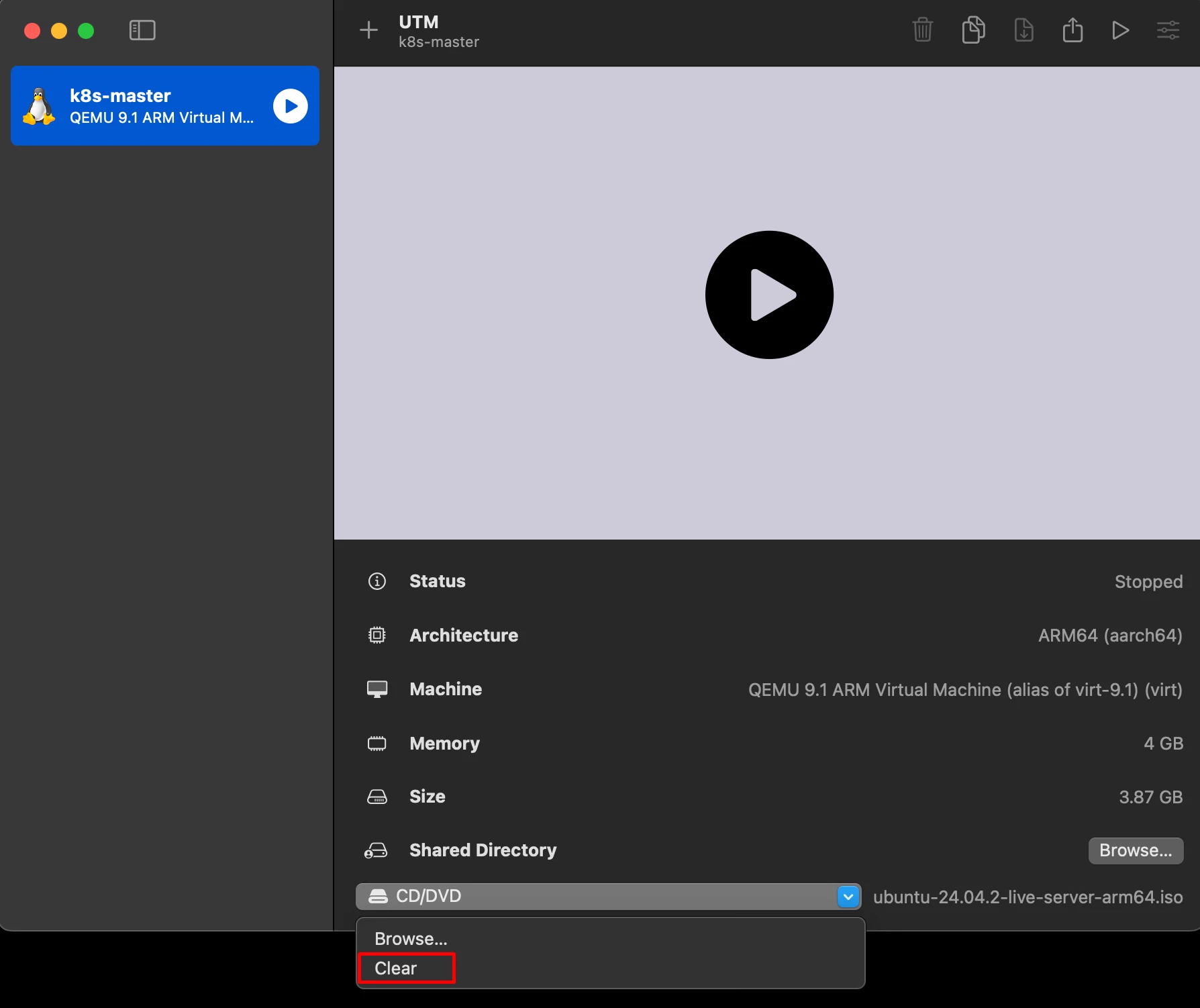Screen dimensions: 1200x1008
Task: Click the k8s-master subtitle in the title bar
Action: pos(439,42)
